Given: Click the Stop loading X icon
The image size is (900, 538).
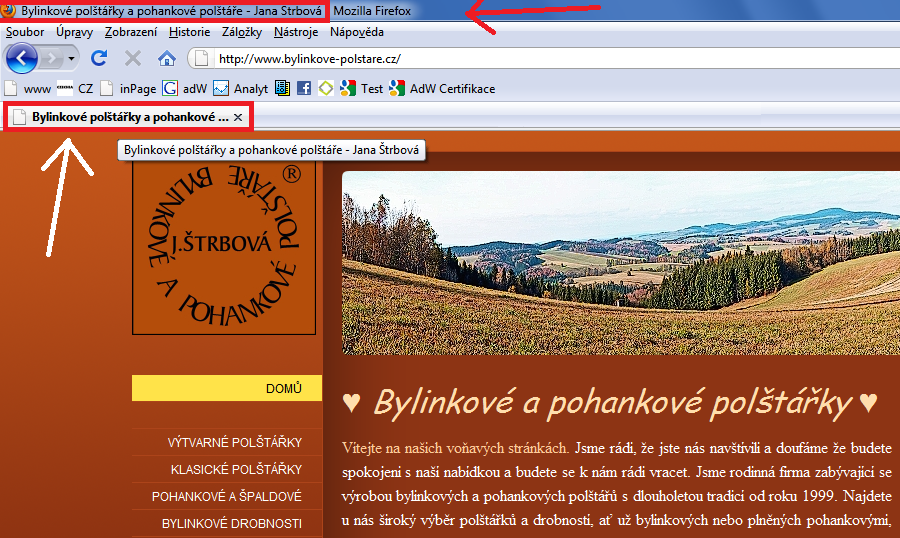Looking at the screenshot, I should pos(132,58).
